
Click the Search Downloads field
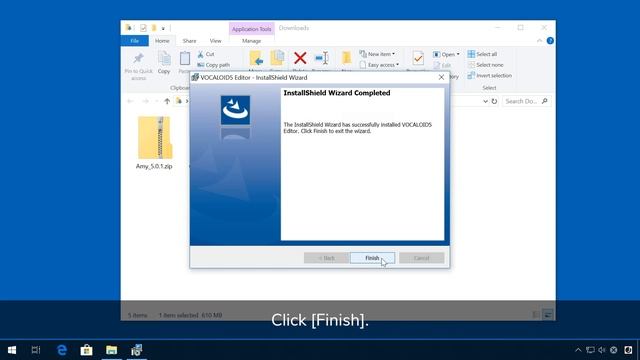526,101
